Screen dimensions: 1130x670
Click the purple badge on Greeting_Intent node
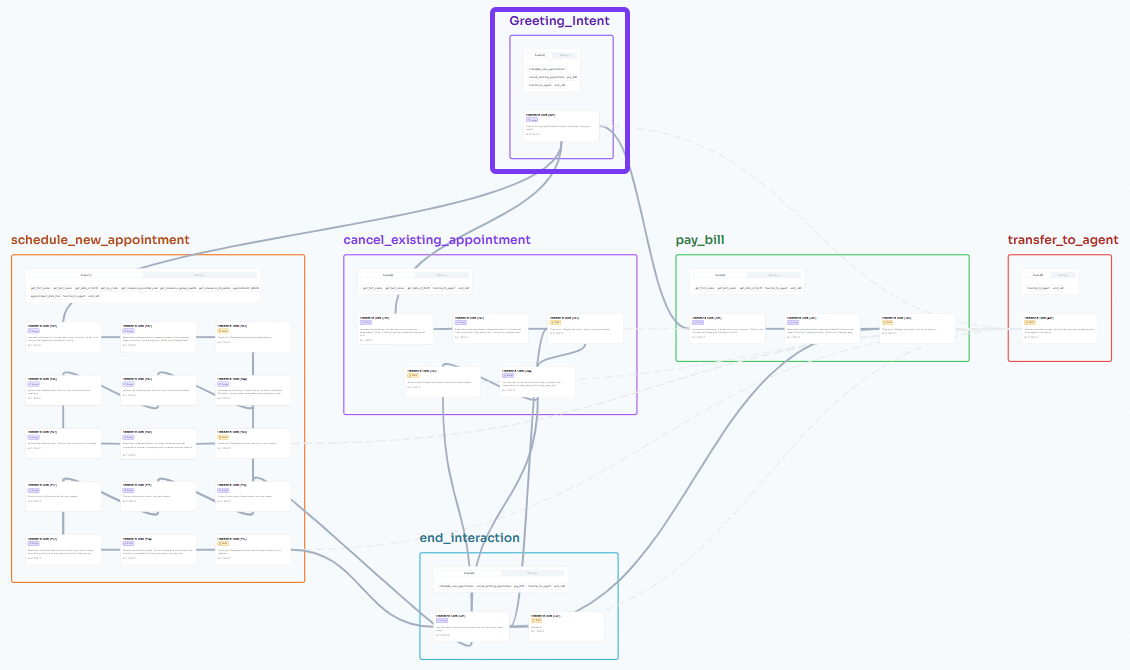[531, 120]
